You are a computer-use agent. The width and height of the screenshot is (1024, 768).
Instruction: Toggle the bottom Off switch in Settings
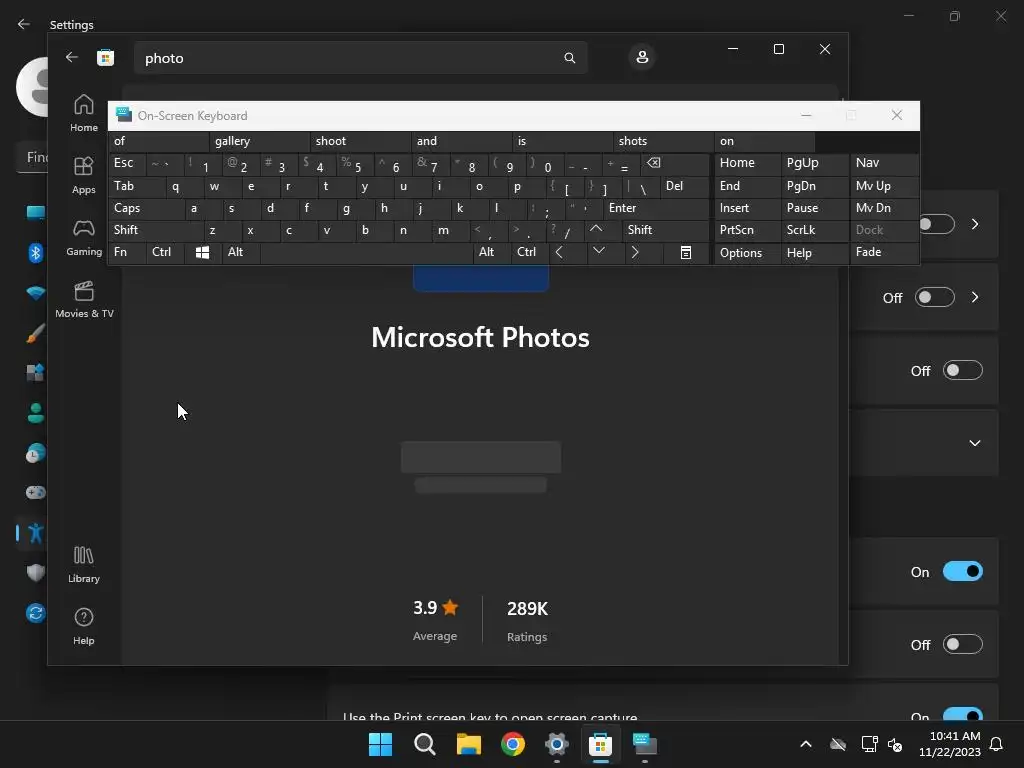963,645
